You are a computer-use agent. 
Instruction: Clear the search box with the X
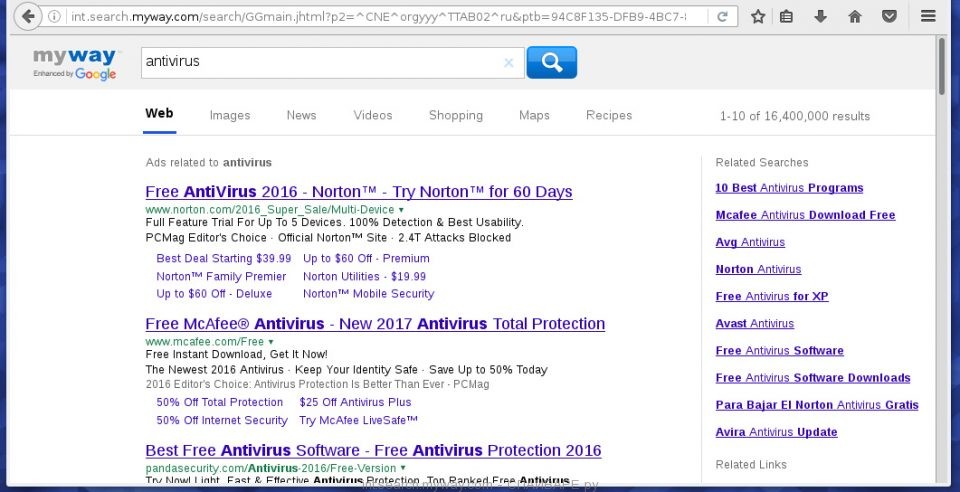pyautogui.click(x=508, y=62)
